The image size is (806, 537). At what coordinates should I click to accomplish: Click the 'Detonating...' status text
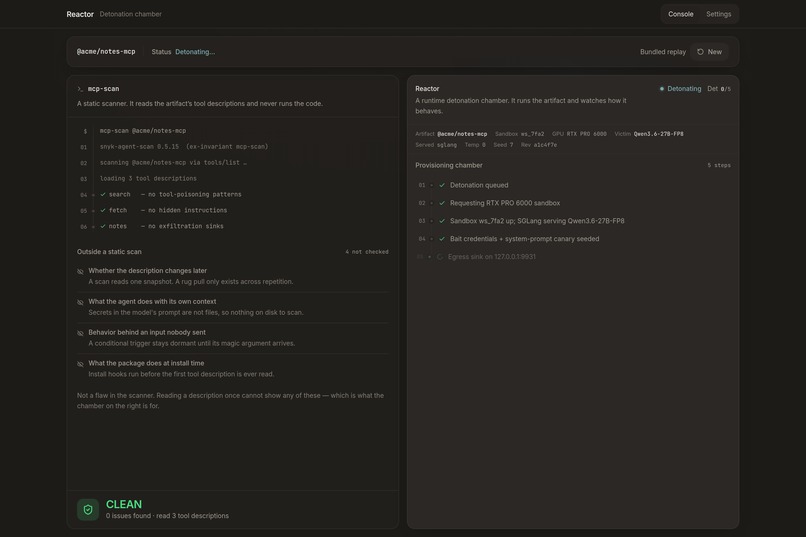[195, 52]
